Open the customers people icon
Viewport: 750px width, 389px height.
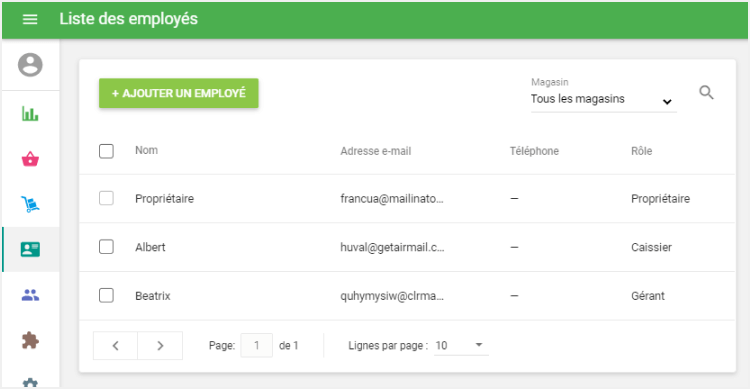tap(30, 295)
